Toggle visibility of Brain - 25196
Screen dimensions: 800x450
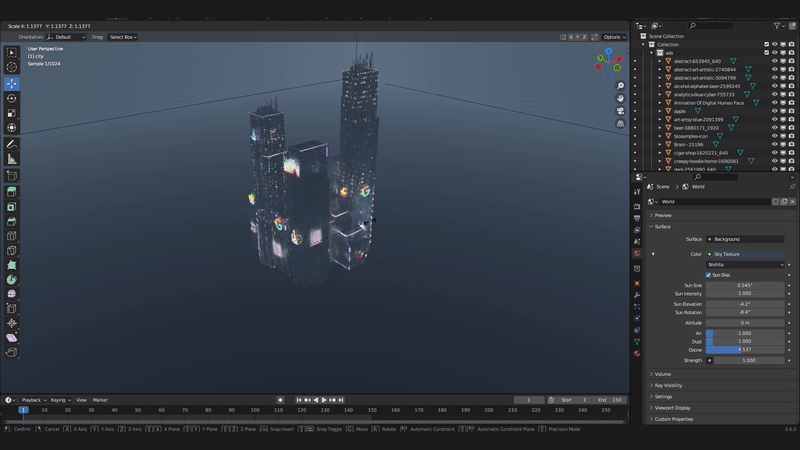tap(774, 144)
